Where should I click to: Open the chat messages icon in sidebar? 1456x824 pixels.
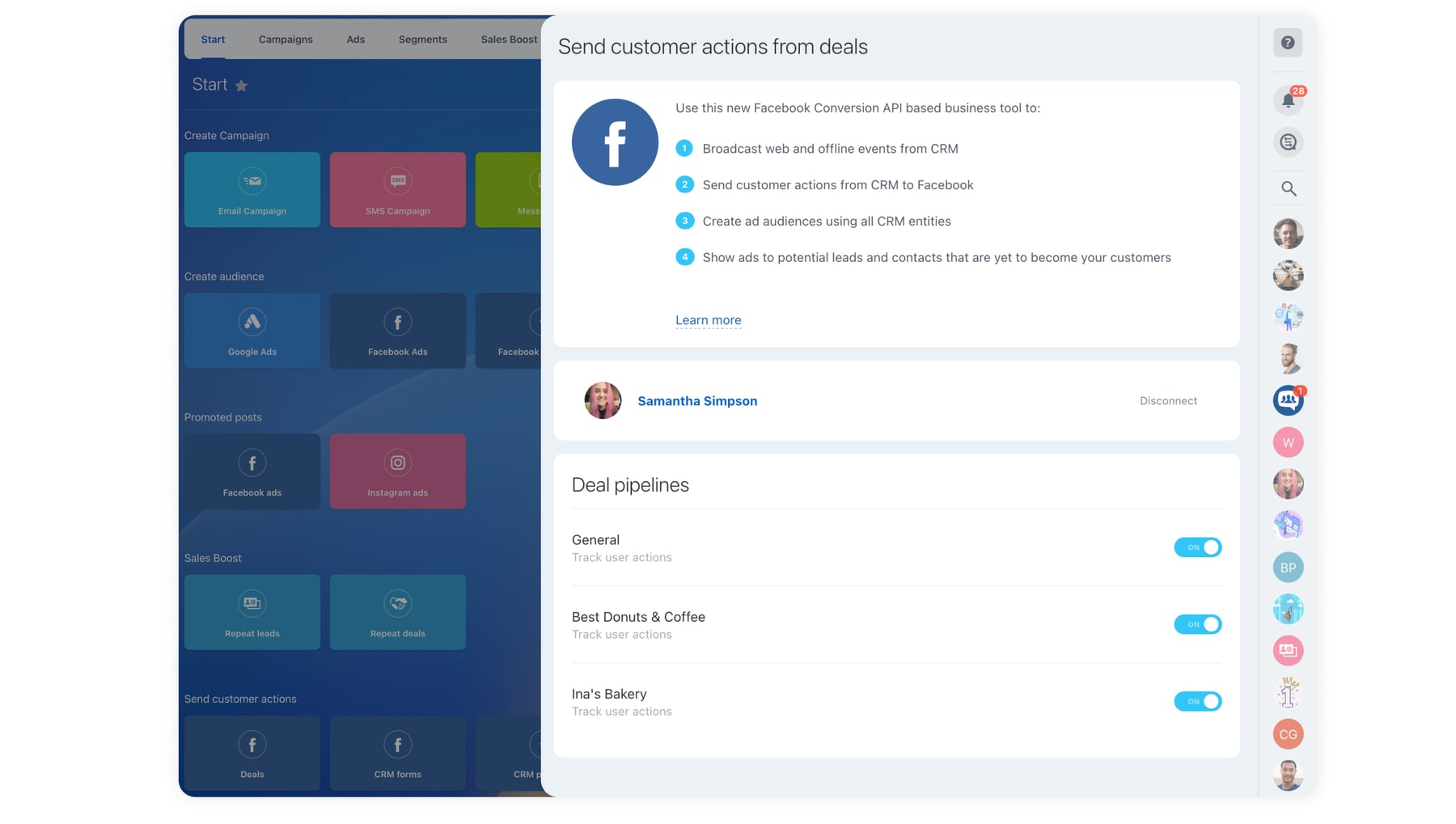1288,142
